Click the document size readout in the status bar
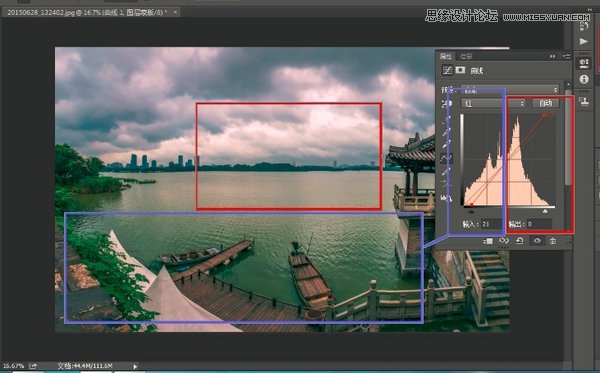The width and height of the screenshot is (600, 373). pos(85,366)
